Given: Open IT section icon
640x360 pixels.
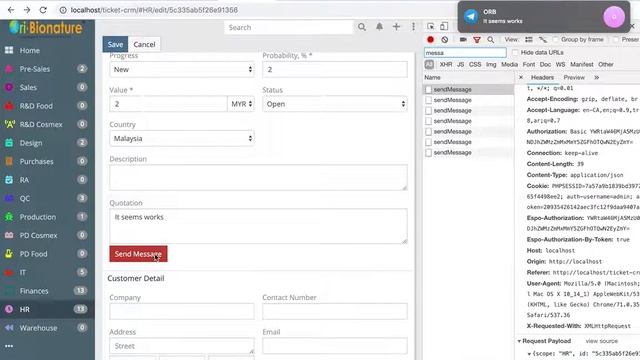Looking at the screenshot, I should tap(9, 272).
